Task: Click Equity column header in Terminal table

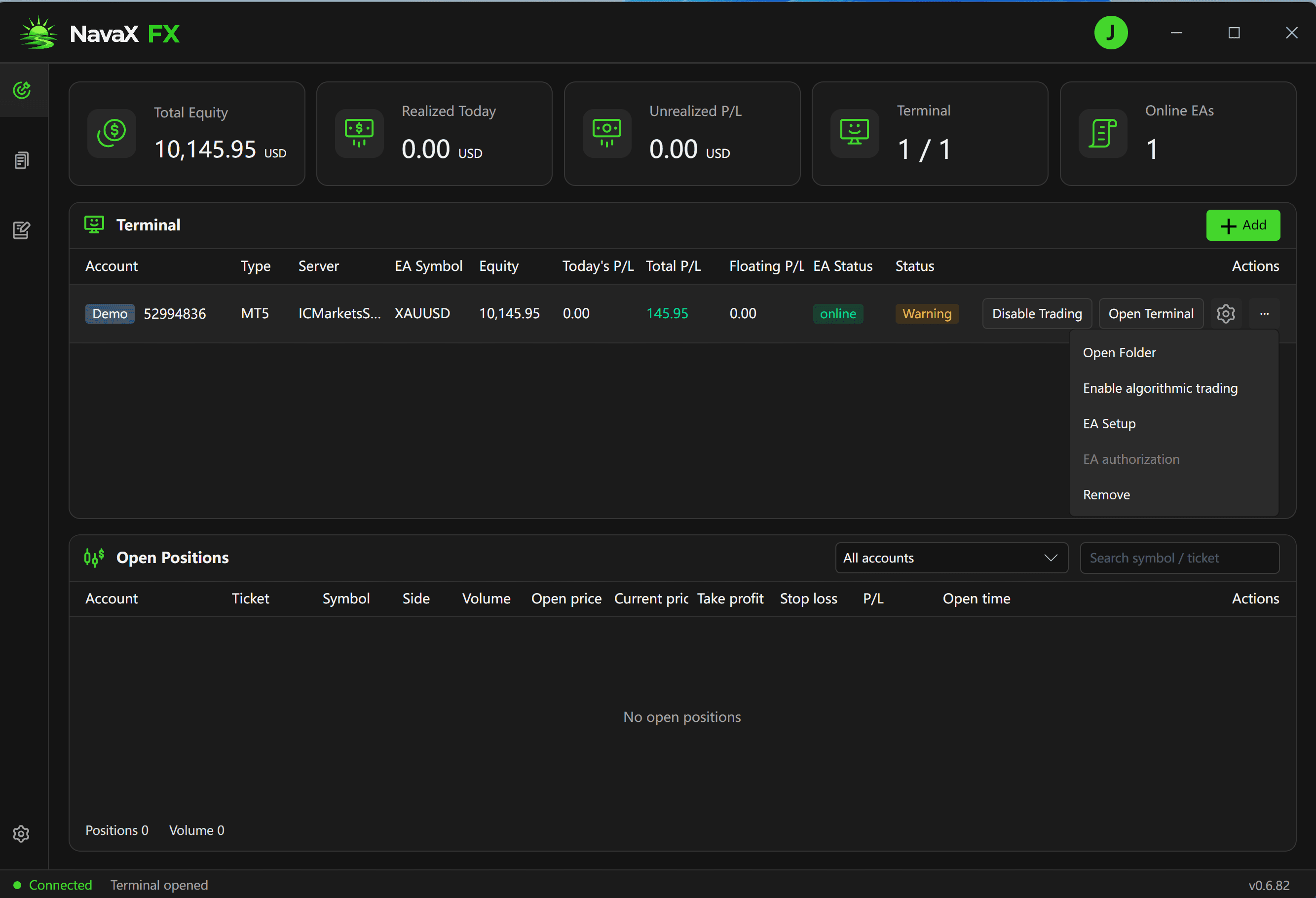Action: [499, 266]
